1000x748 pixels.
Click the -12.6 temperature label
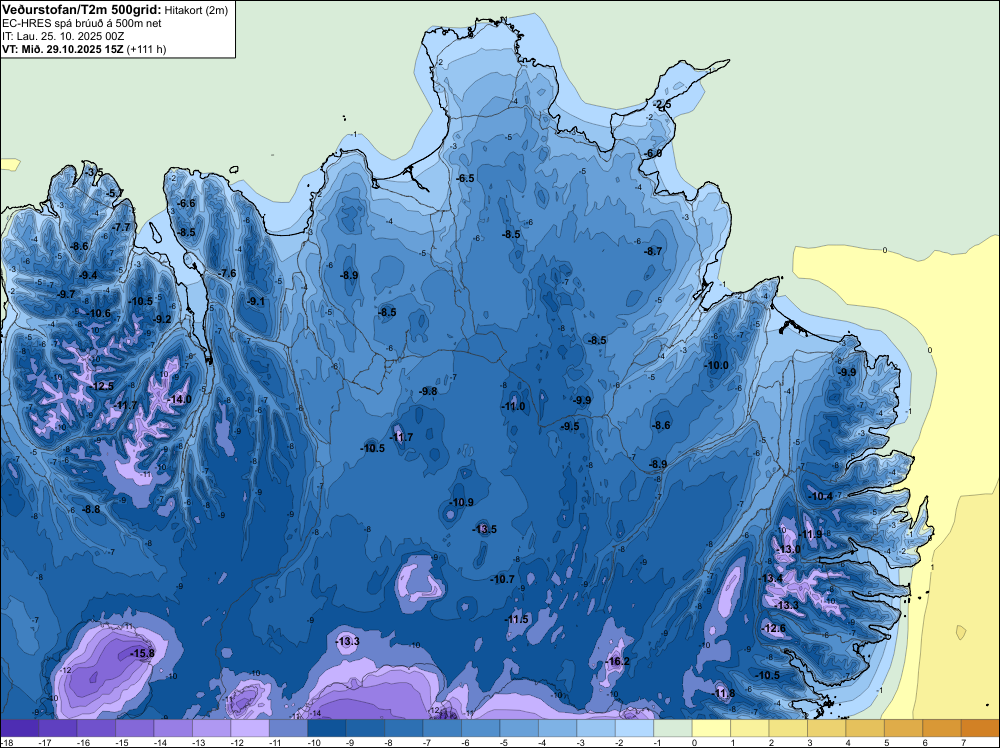[x=774, y=629]
